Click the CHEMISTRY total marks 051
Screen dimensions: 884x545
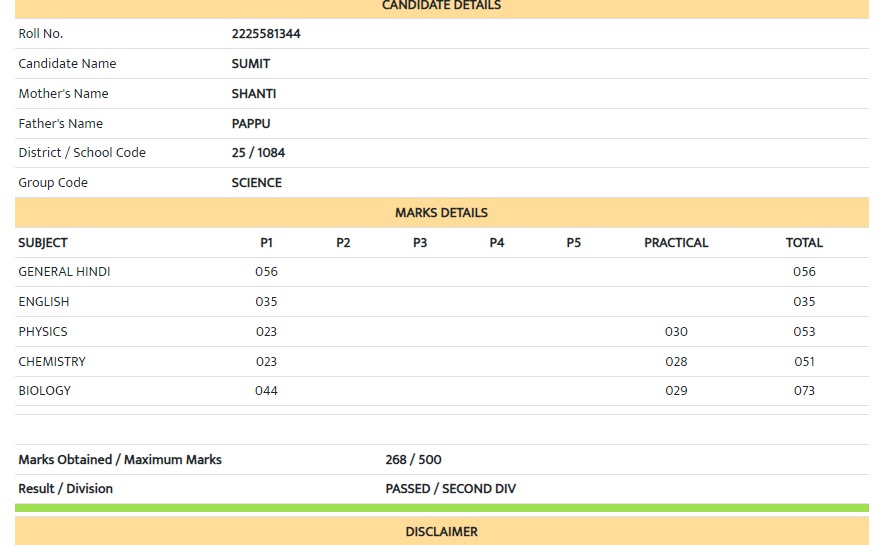(804, 362)
